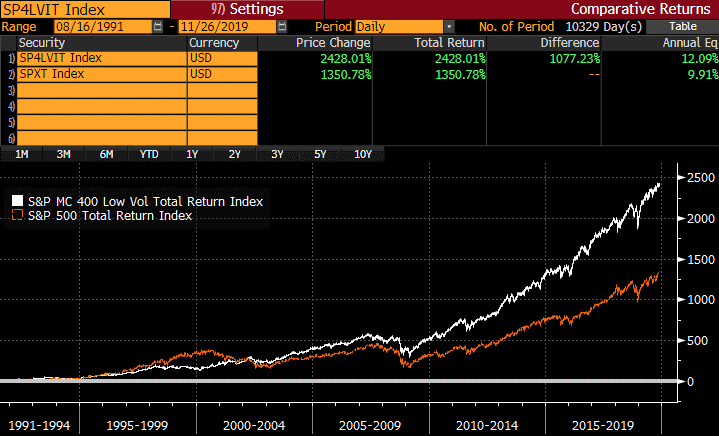Click the USD currency cell for SP4LVIT
The height and width of the screenshot is (436, 719).
(222, 58)
